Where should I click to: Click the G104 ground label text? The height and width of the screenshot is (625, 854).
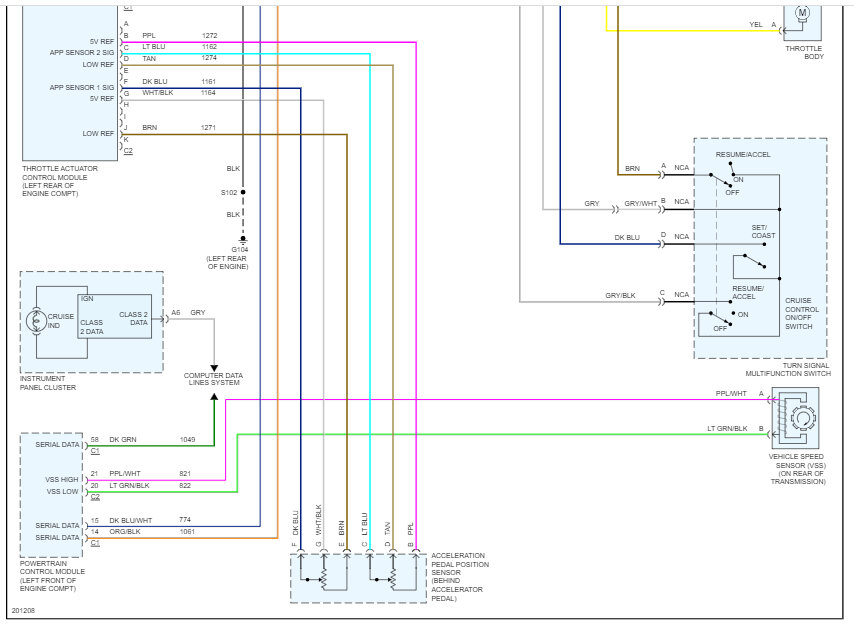240,249
